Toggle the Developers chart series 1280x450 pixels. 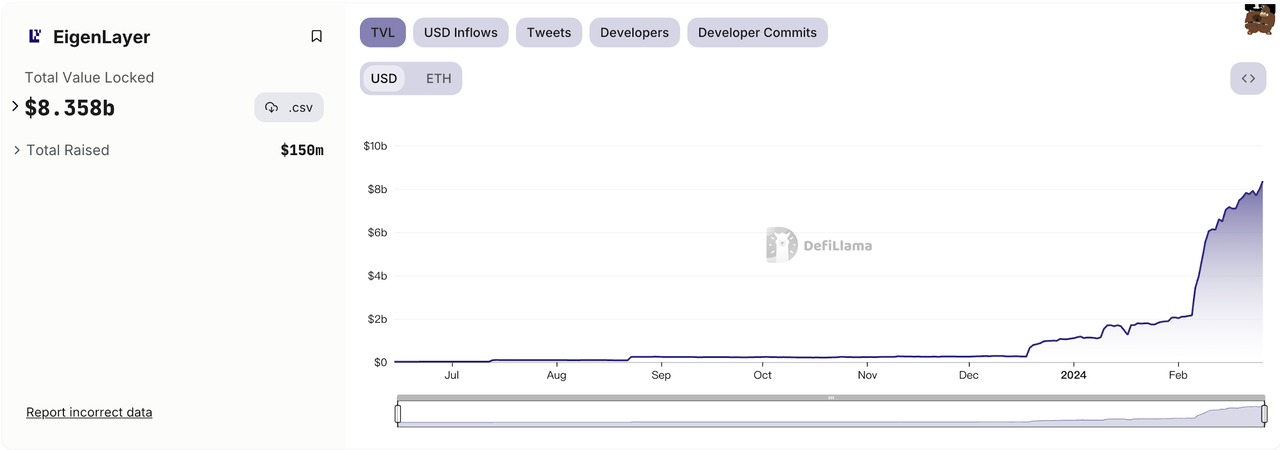pos(635,32)
